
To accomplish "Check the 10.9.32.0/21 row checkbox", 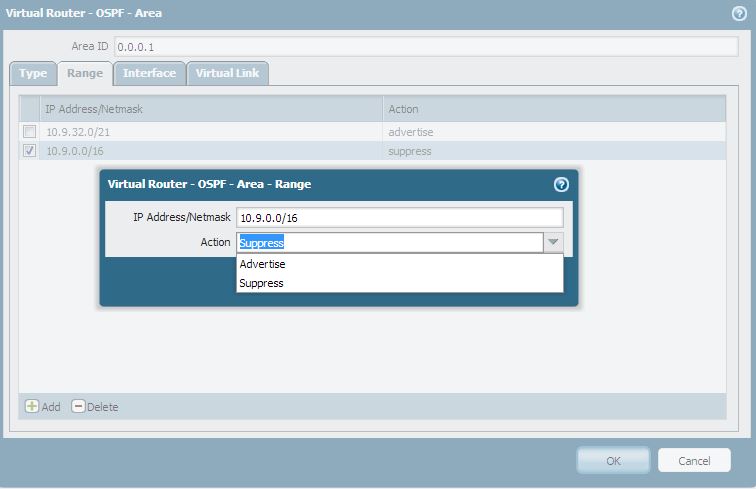I will (29, 131).
